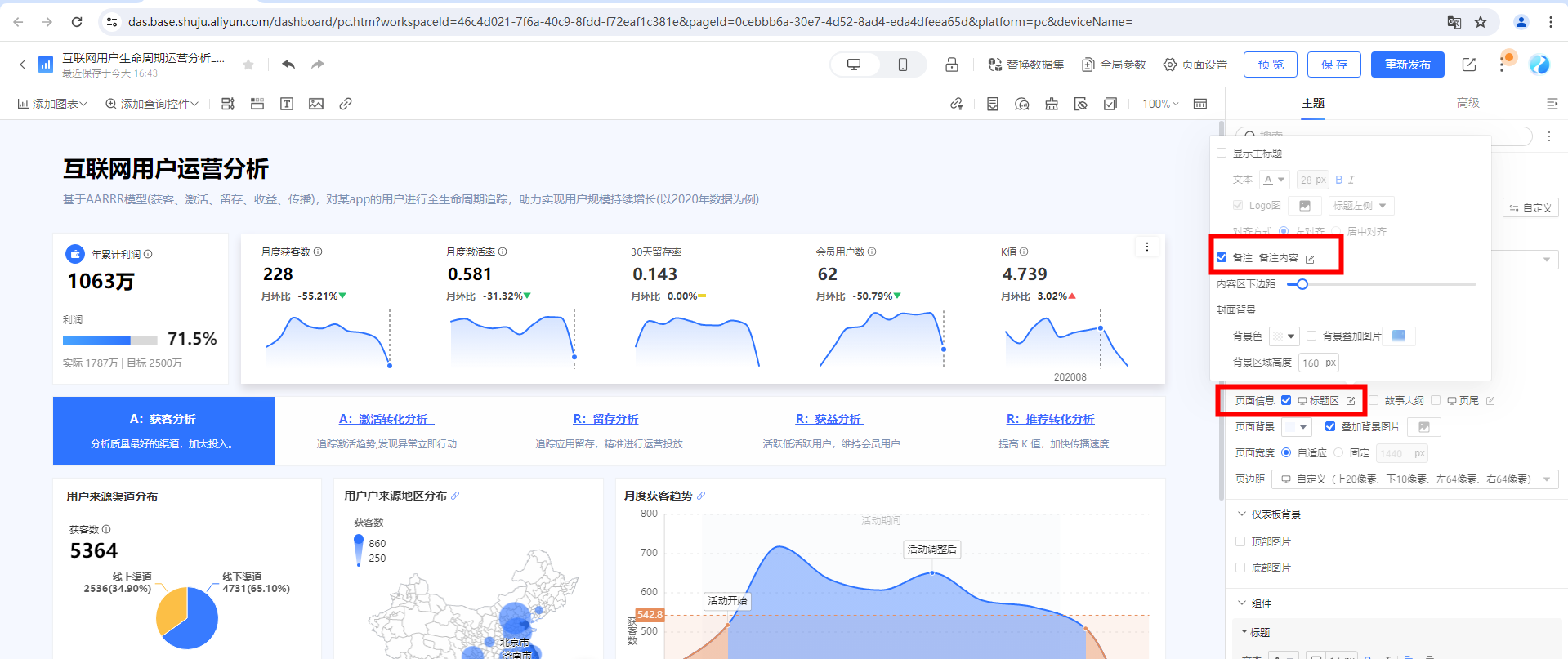The image size is (1568, 659).
Task: Click the undo arrow icon
Action: point(288,65)
